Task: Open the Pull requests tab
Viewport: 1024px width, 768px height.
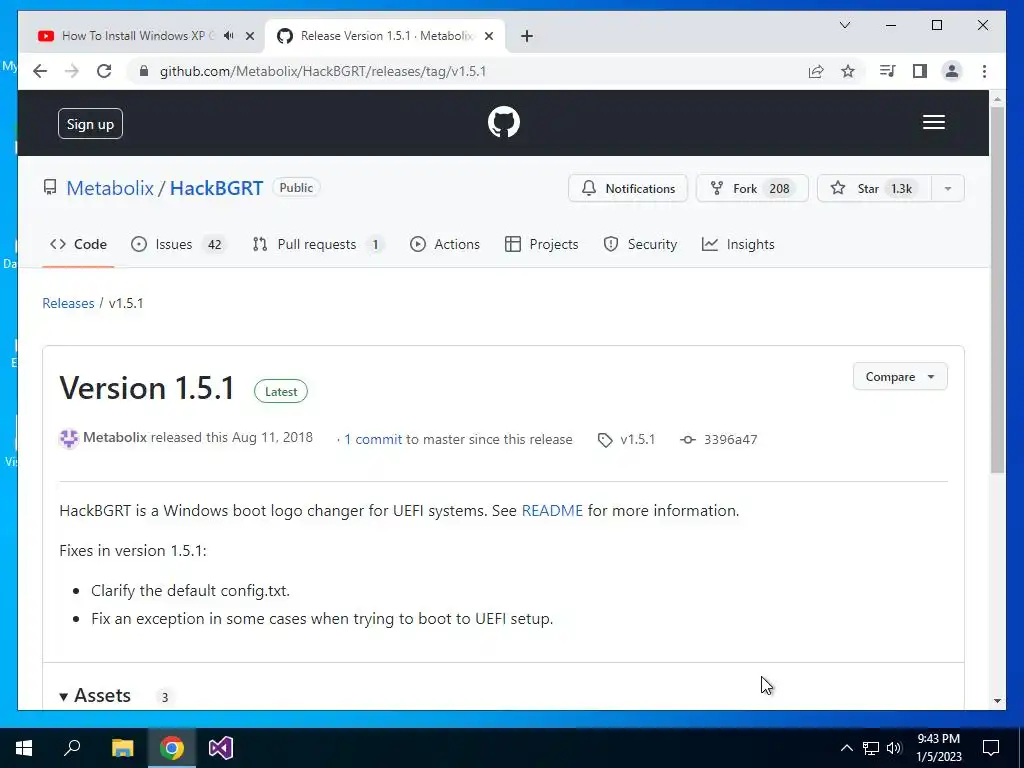Action: pyautogui.click(x=318, y=244)
